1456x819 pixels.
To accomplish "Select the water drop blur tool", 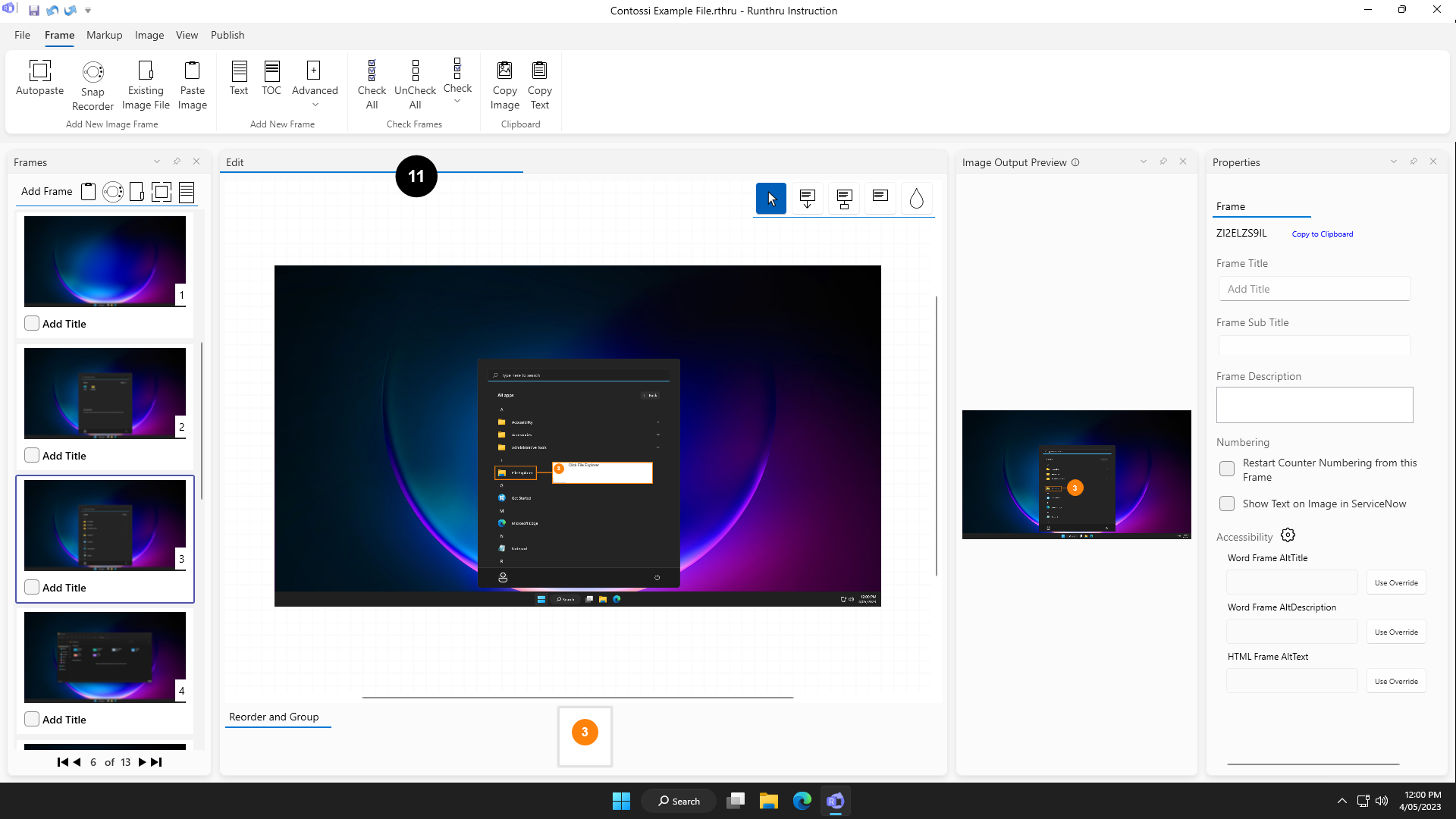I will (x=916, y=199).
